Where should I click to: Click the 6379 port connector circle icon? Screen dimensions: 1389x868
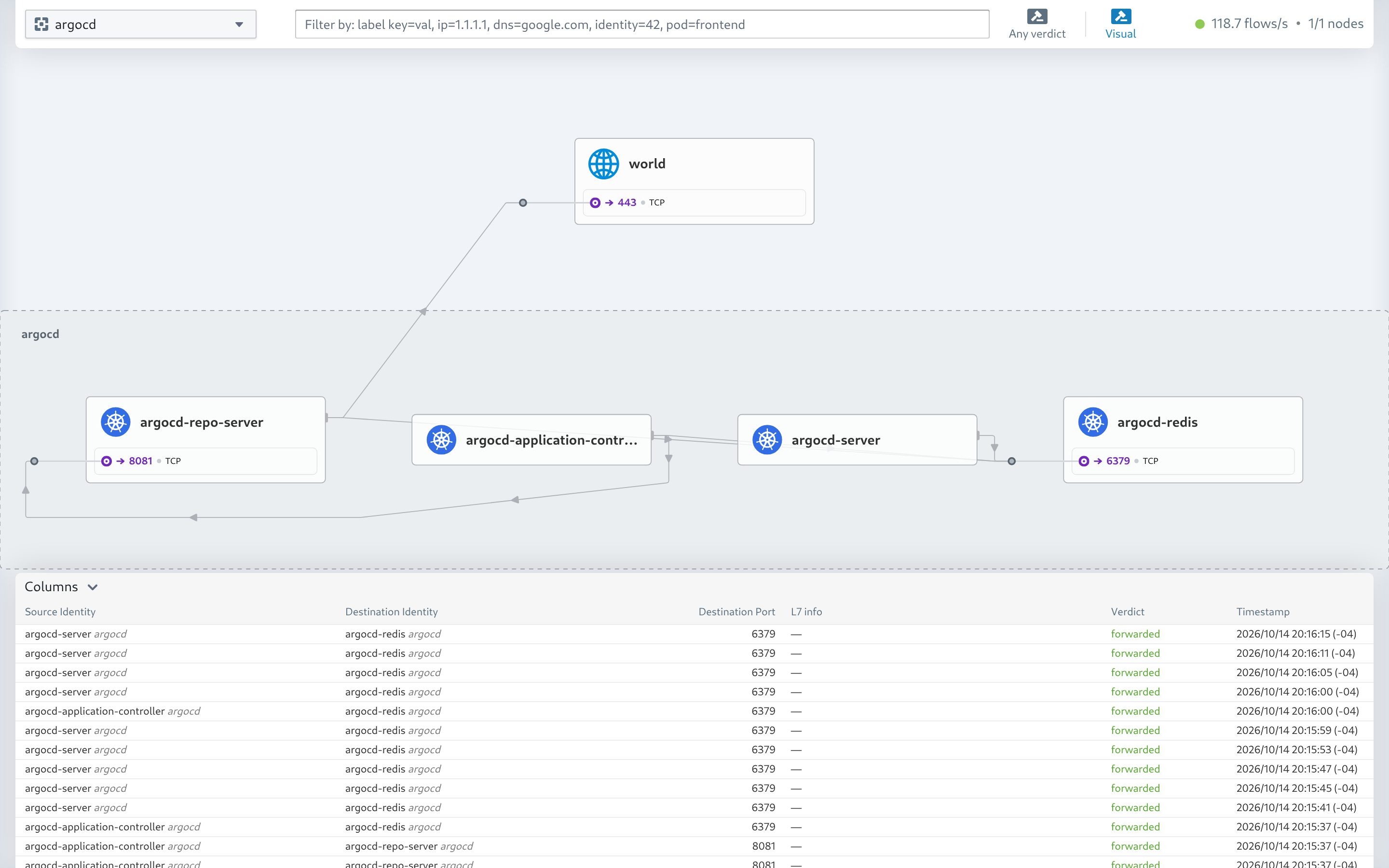pyautogui.click(x=1084, y=461)
